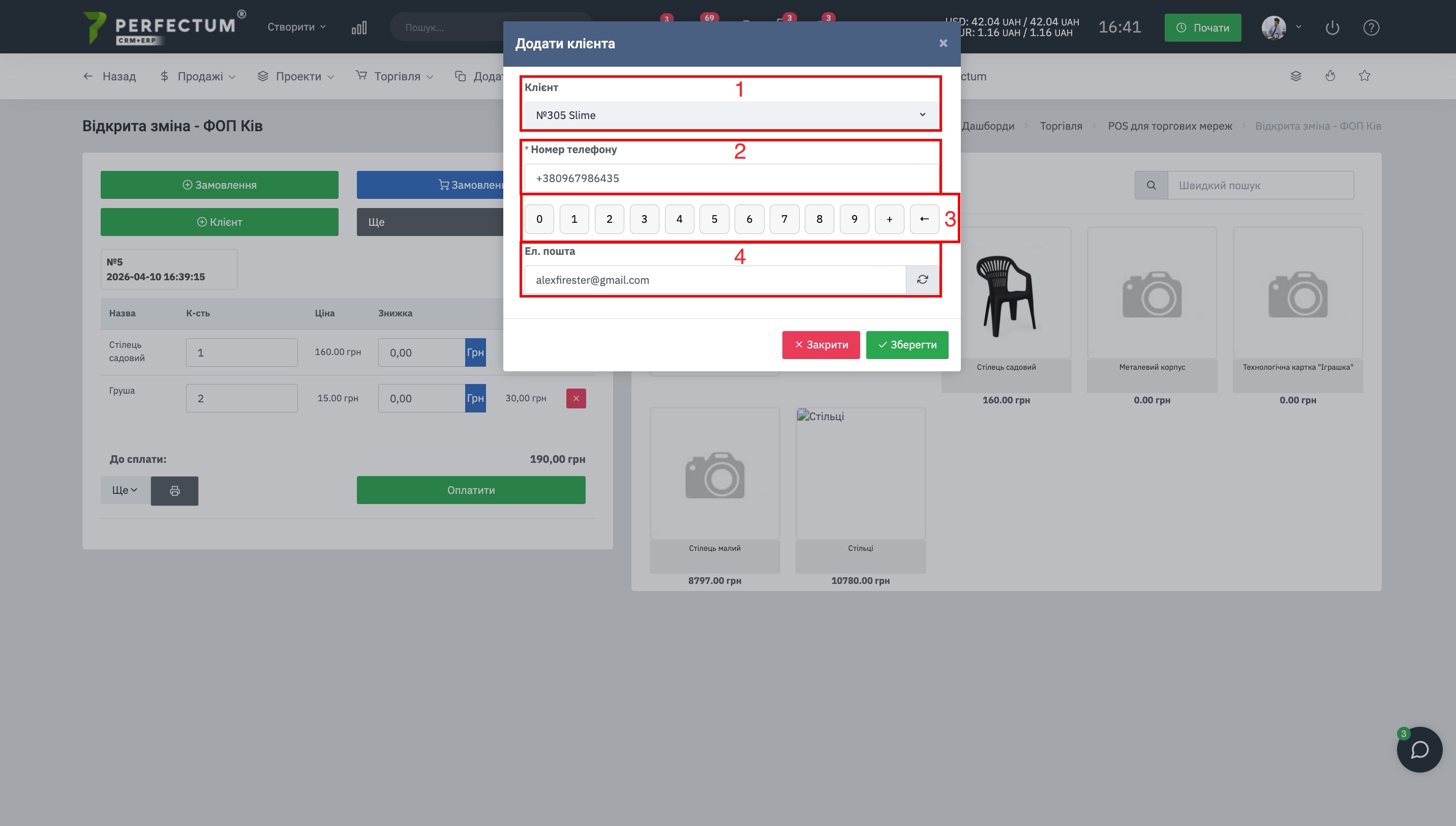Click the red Закрити button
This screenshot has height=826, width=1456.
click(x=821, y=345)
